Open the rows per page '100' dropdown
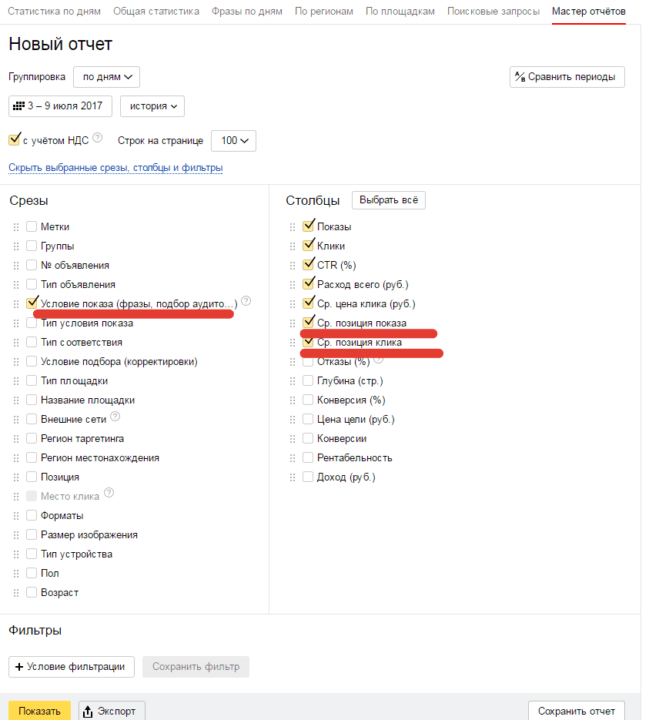The image size is (659, 720). tap(234, 141)
